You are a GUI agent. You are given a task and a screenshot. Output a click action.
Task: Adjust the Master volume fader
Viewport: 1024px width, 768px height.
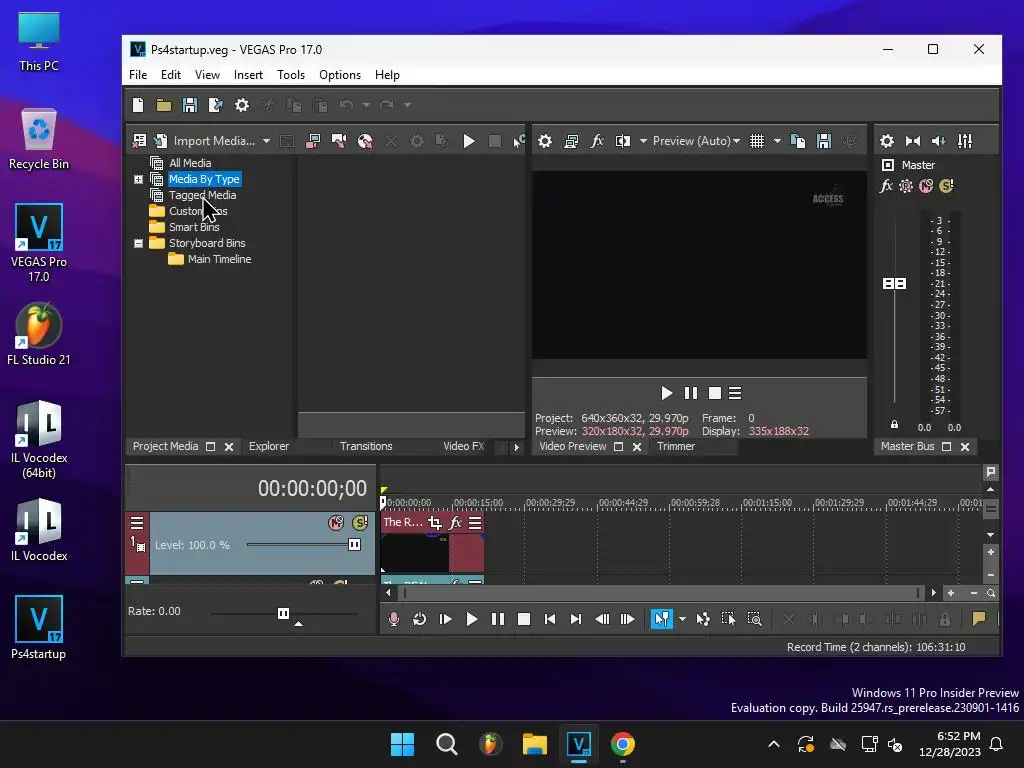coord(895,283)
